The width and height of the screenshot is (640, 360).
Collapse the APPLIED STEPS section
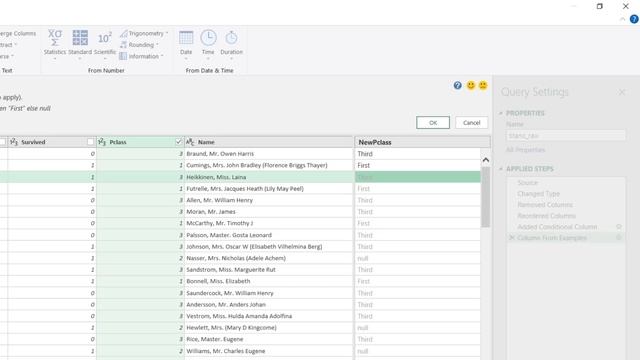click(x=501, y=169)
